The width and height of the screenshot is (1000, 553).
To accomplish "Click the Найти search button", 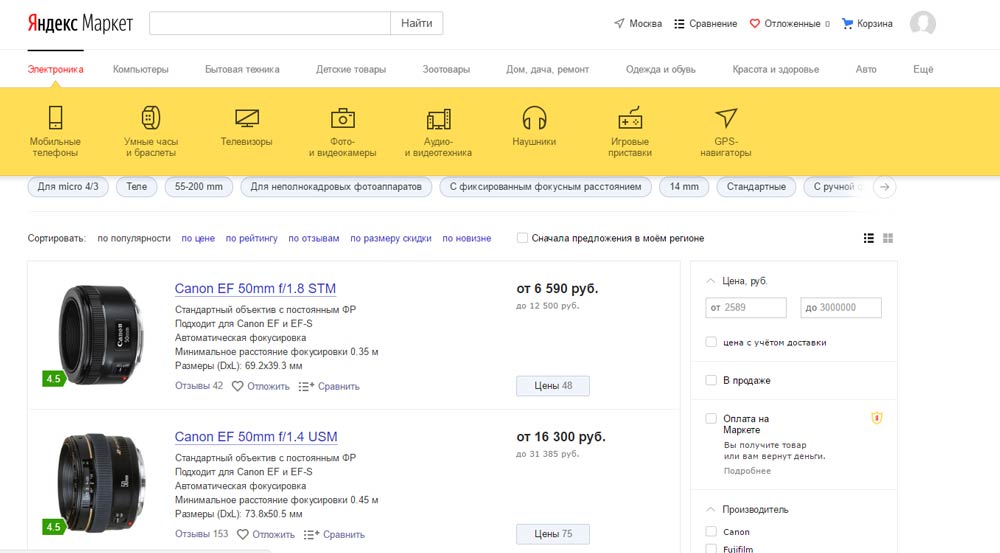I will (x=416, y=23).
